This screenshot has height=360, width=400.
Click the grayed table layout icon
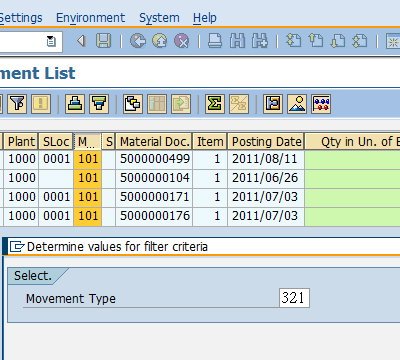[x=157, y=104]
